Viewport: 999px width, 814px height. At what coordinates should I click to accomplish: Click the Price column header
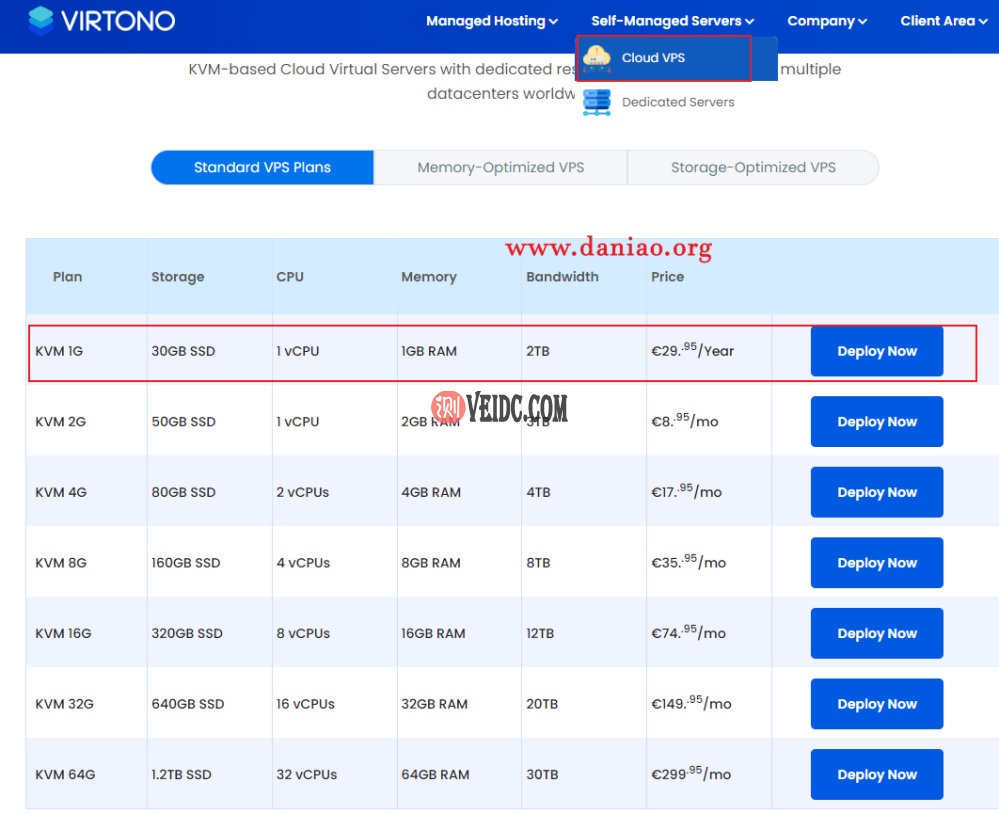pos(667,277)
